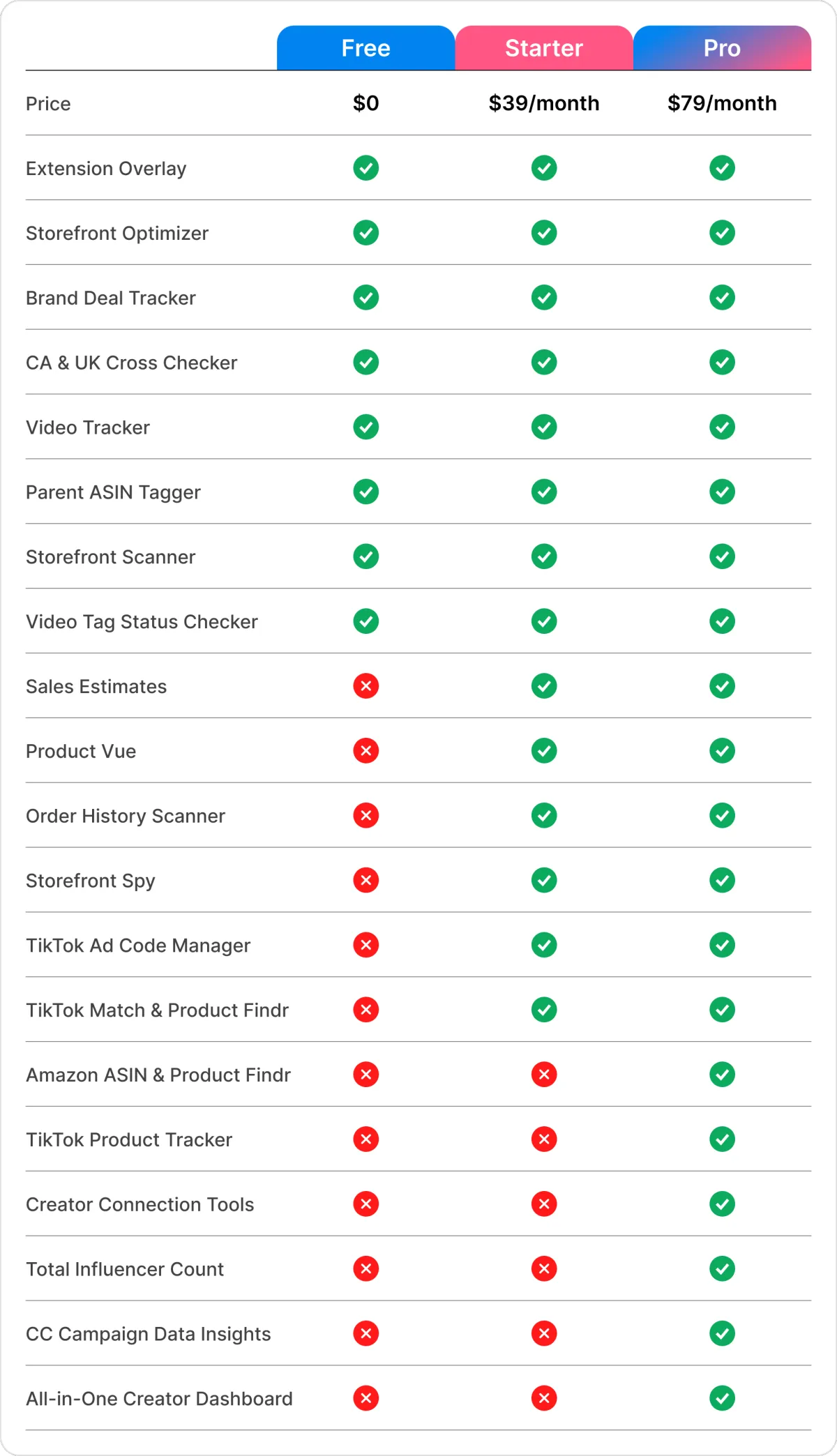
Task: Click the Free red X for CC Campaign Data Insights
Action: [x=365, y=1333]
